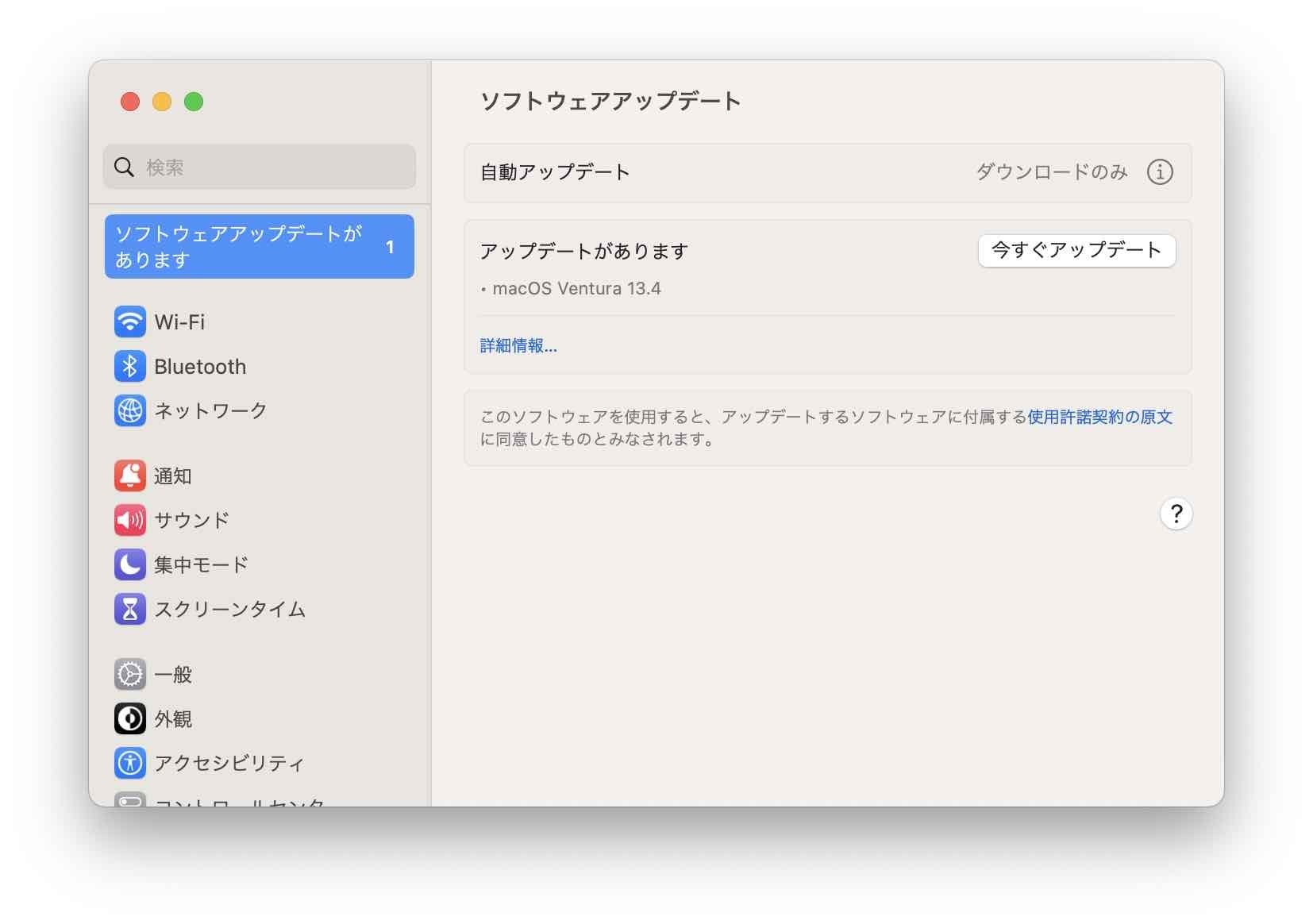This screenshot has width=1313, height=924.
Task: Click the 通知 label
Action: pyautogui.click(x=173, y=476)
